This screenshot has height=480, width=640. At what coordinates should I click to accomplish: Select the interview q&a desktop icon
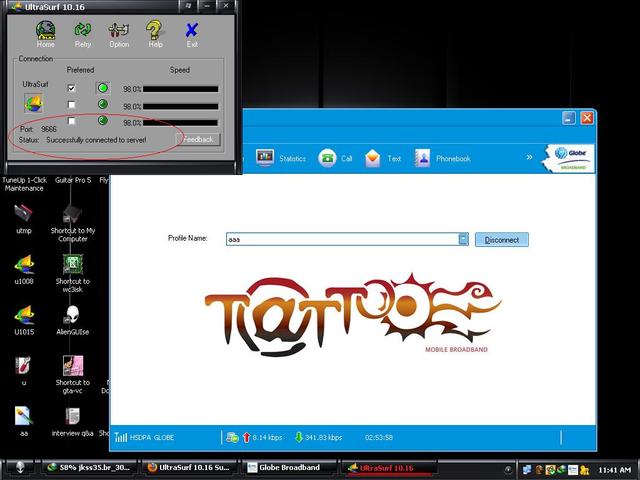click(x=73, y=421)
